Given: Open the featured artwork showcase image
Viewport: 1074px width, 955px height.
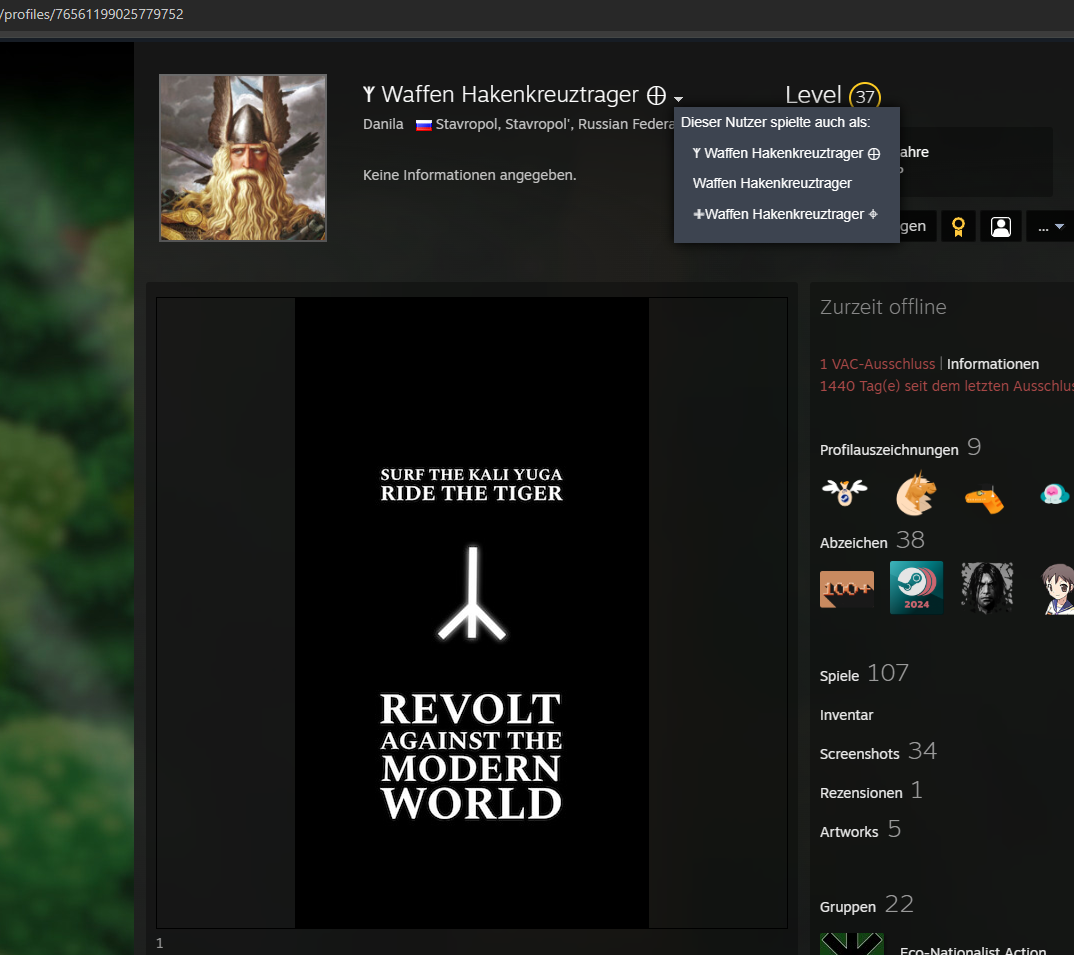Looking at the screenshot, I should click(x=471, y=613).
